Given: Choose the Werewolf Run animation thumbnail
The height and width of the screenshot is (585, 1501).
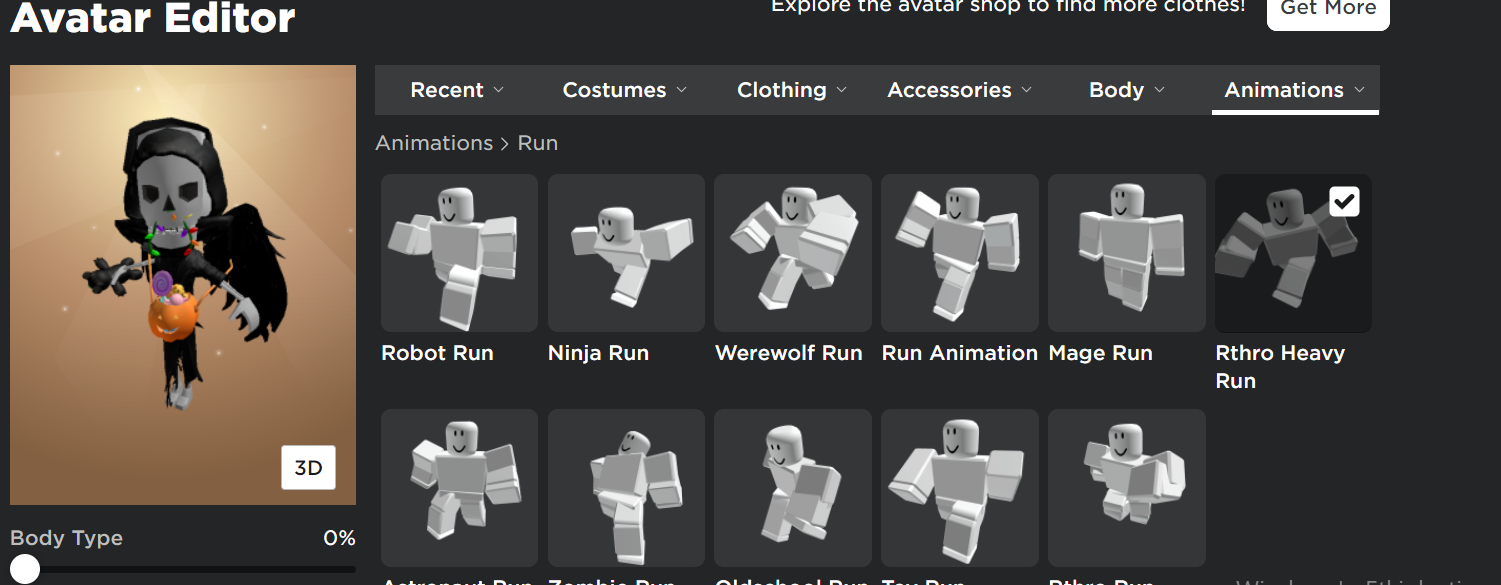Looking at the screenshot, I should click(x=793, y=253).
